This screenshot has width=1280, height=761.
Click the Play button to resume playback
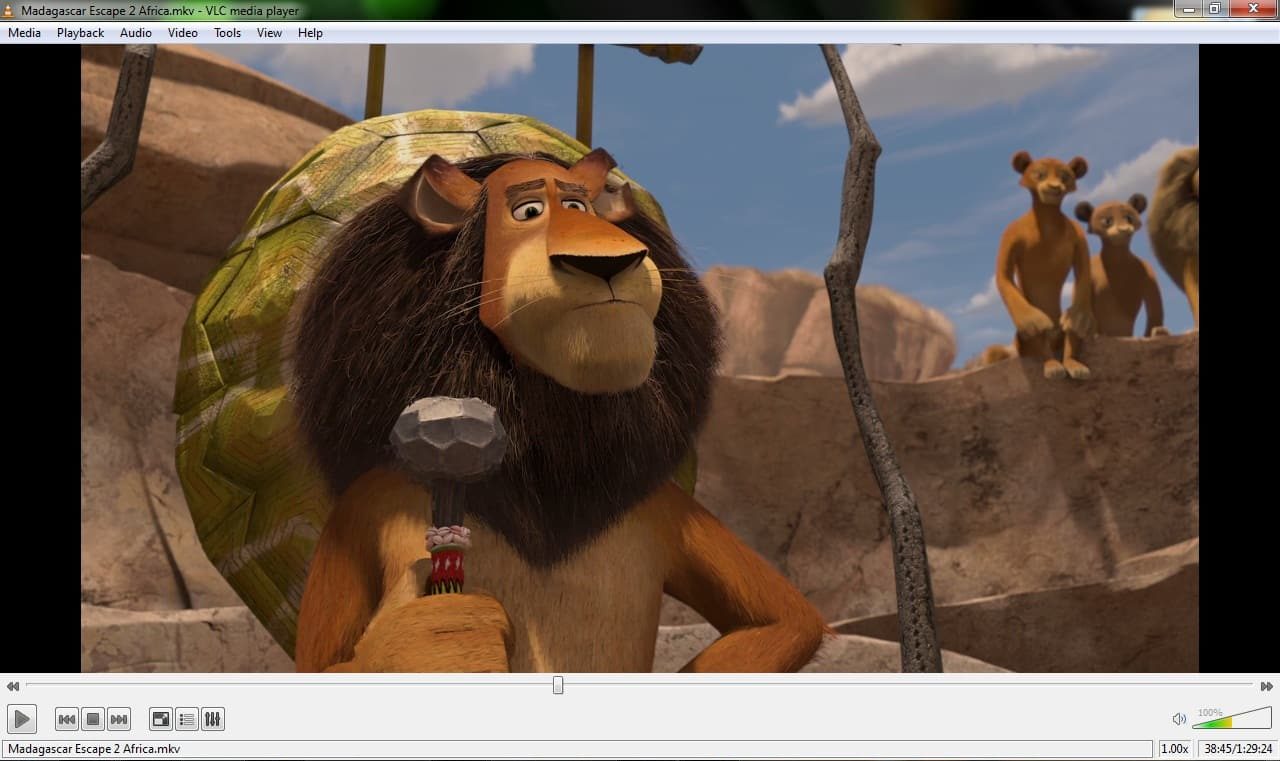pyautogui.click(x=21, y=718)
